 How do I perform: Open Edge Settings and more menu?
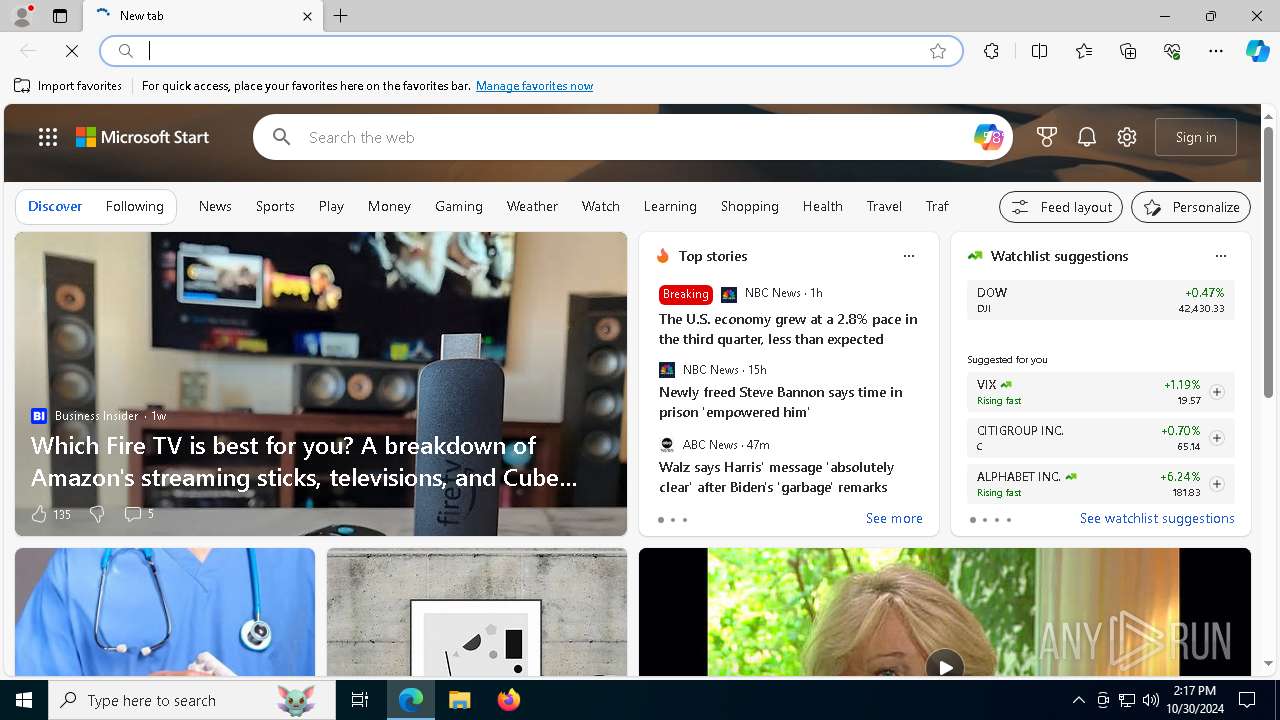coord(1216,51)
